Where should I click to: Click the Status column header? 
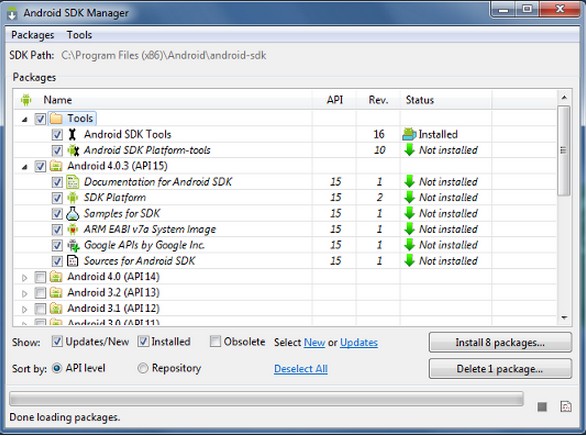click(x=446, y=100)
